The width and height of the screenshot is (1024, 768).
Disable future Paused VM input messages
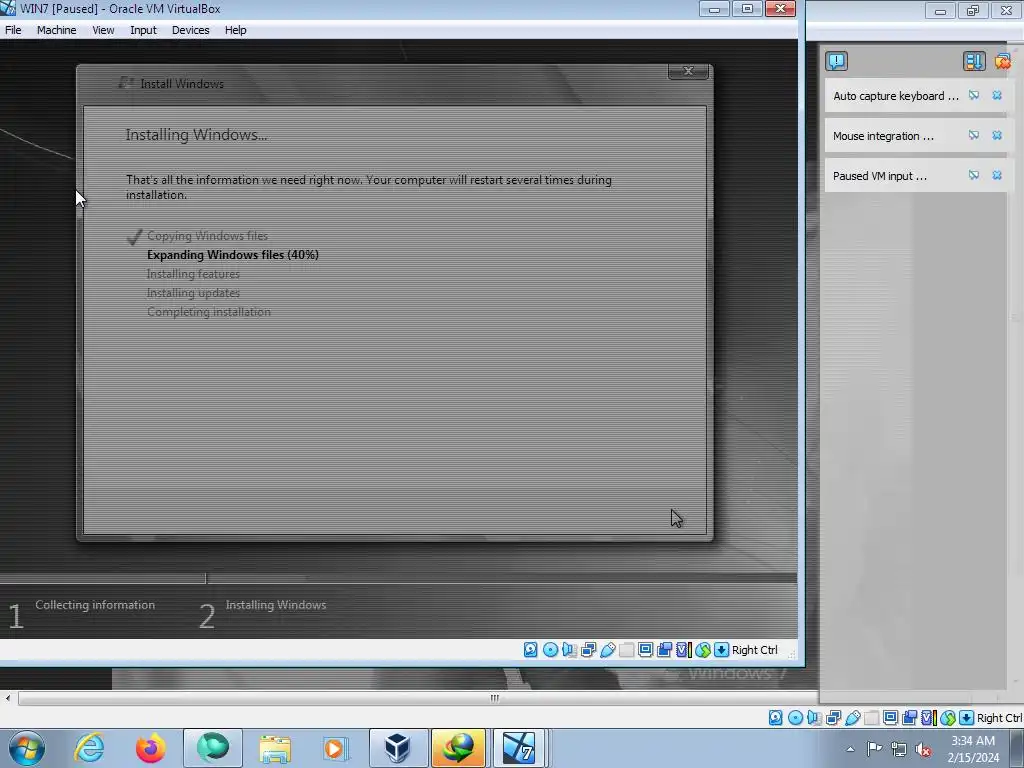974,175
